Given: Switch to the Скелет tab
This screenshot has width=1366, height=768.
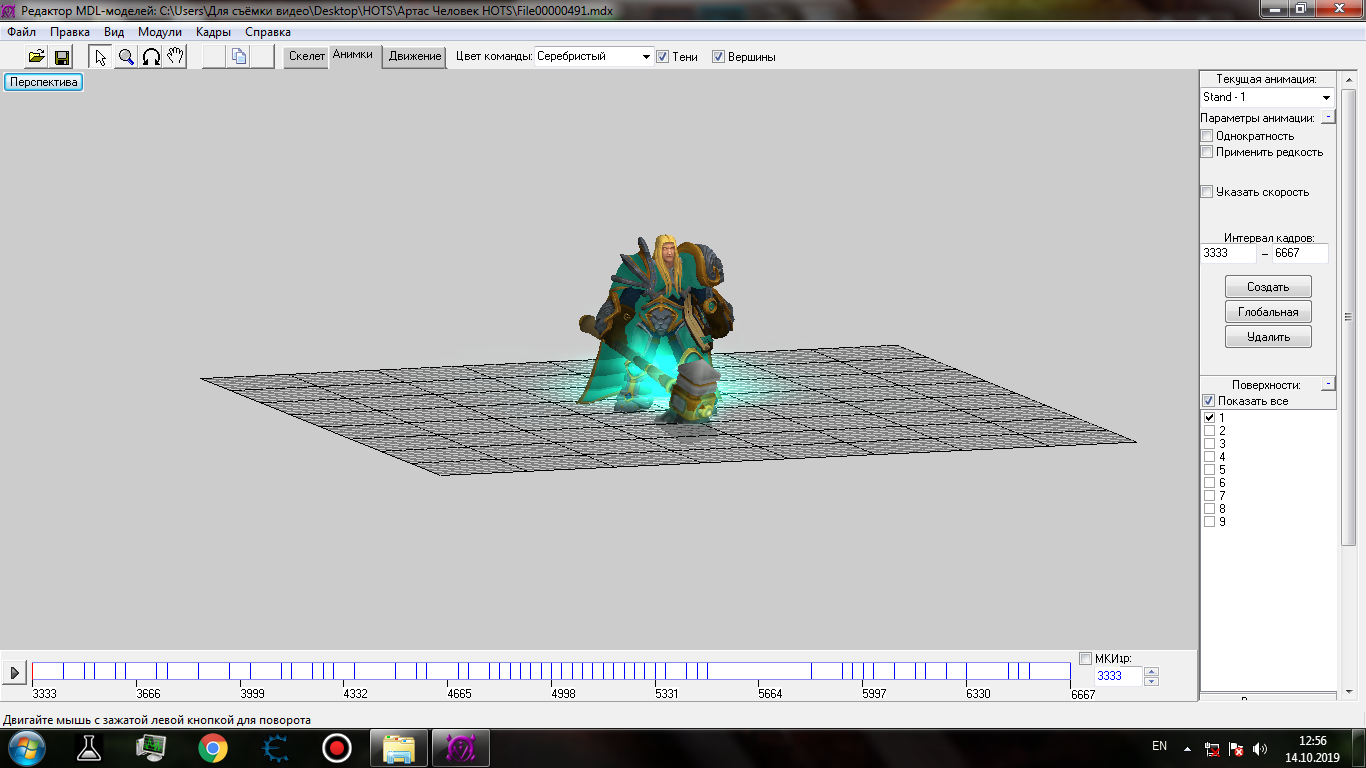Looking at the screenshot, I should pos(306,57).
